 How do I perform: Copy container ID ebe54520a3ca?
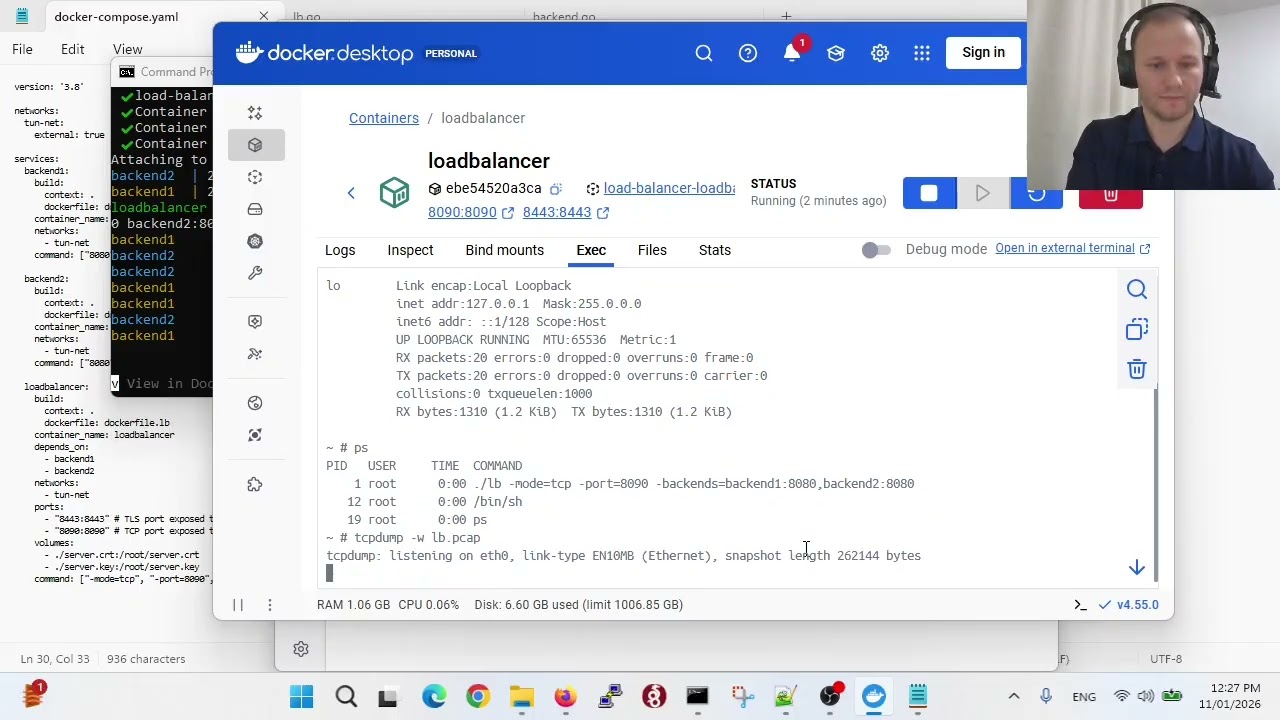click(556, 188)
